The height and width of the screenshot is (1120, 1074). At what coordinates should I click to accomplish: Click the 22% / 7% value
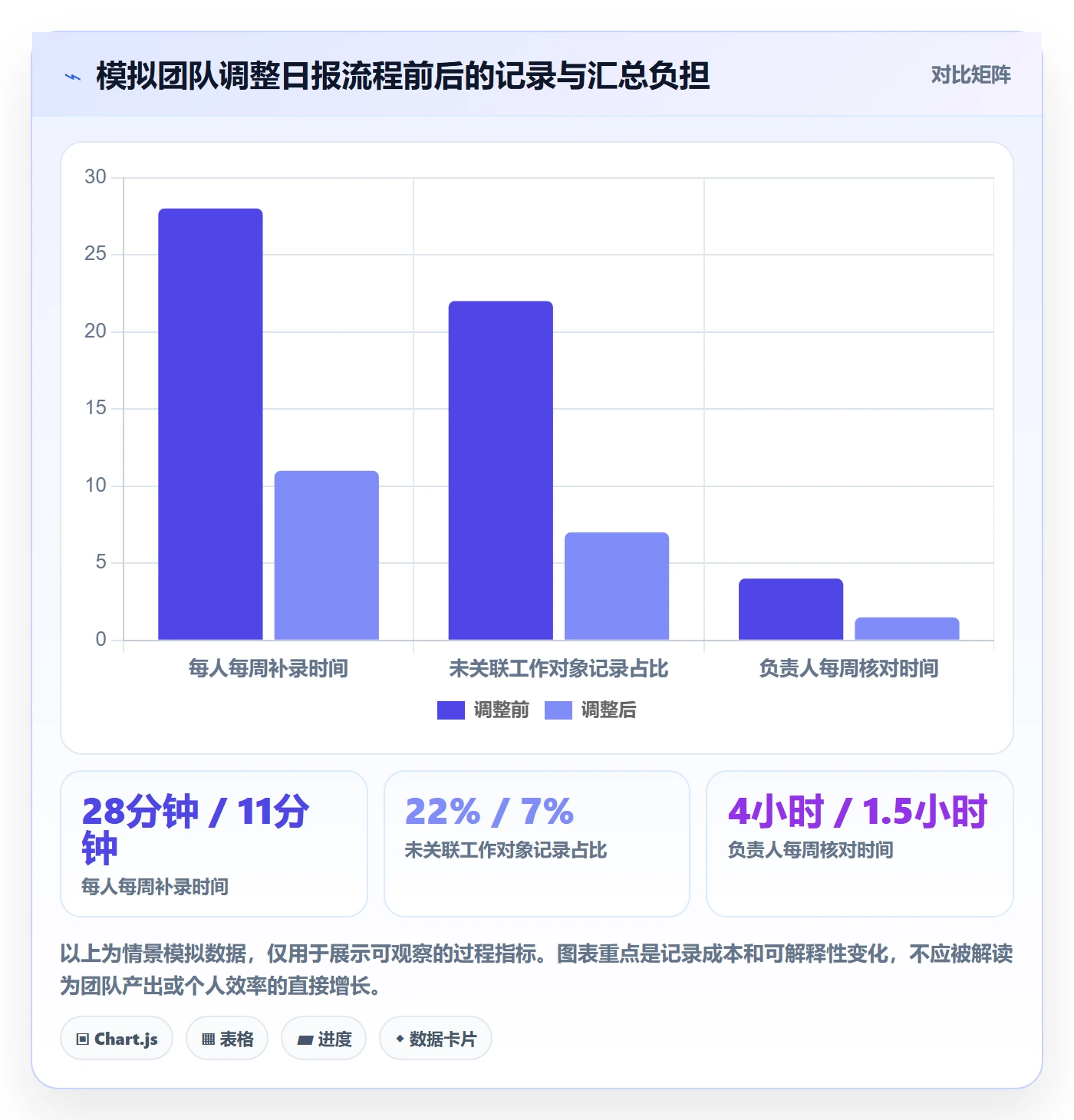point(489,812)
